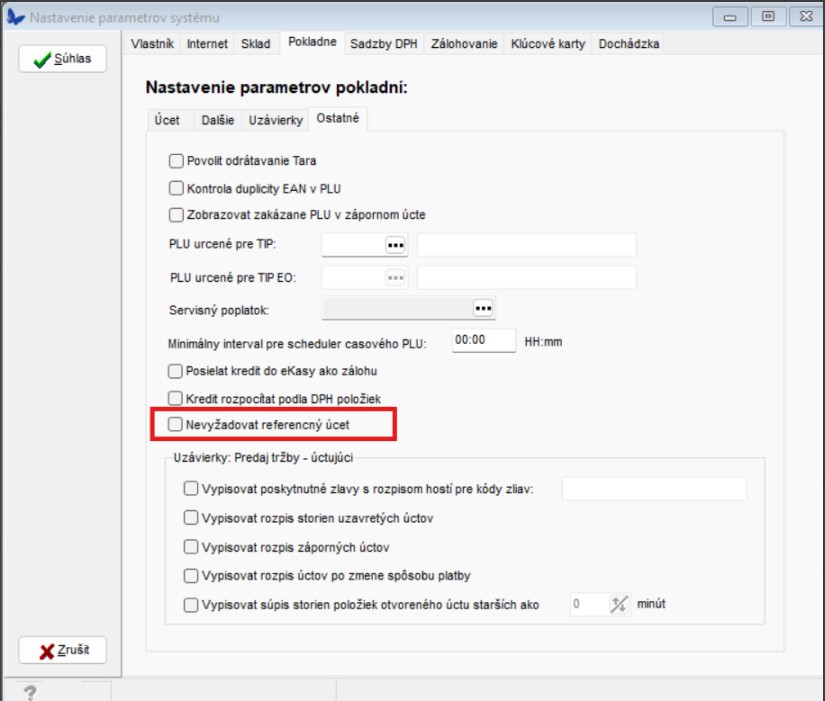Toggle Vypisovat rozpis záporných úctov

point(191,547)
